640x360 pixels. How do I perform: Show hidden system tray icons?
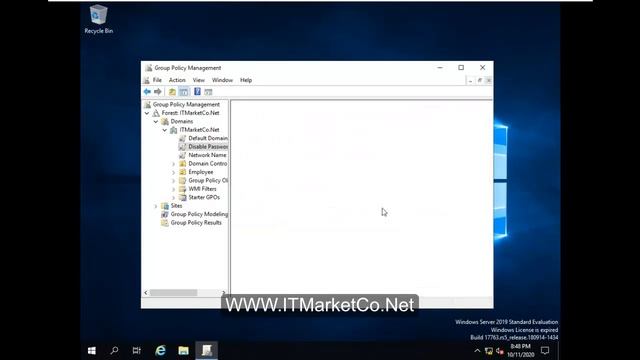click(477, 351)
